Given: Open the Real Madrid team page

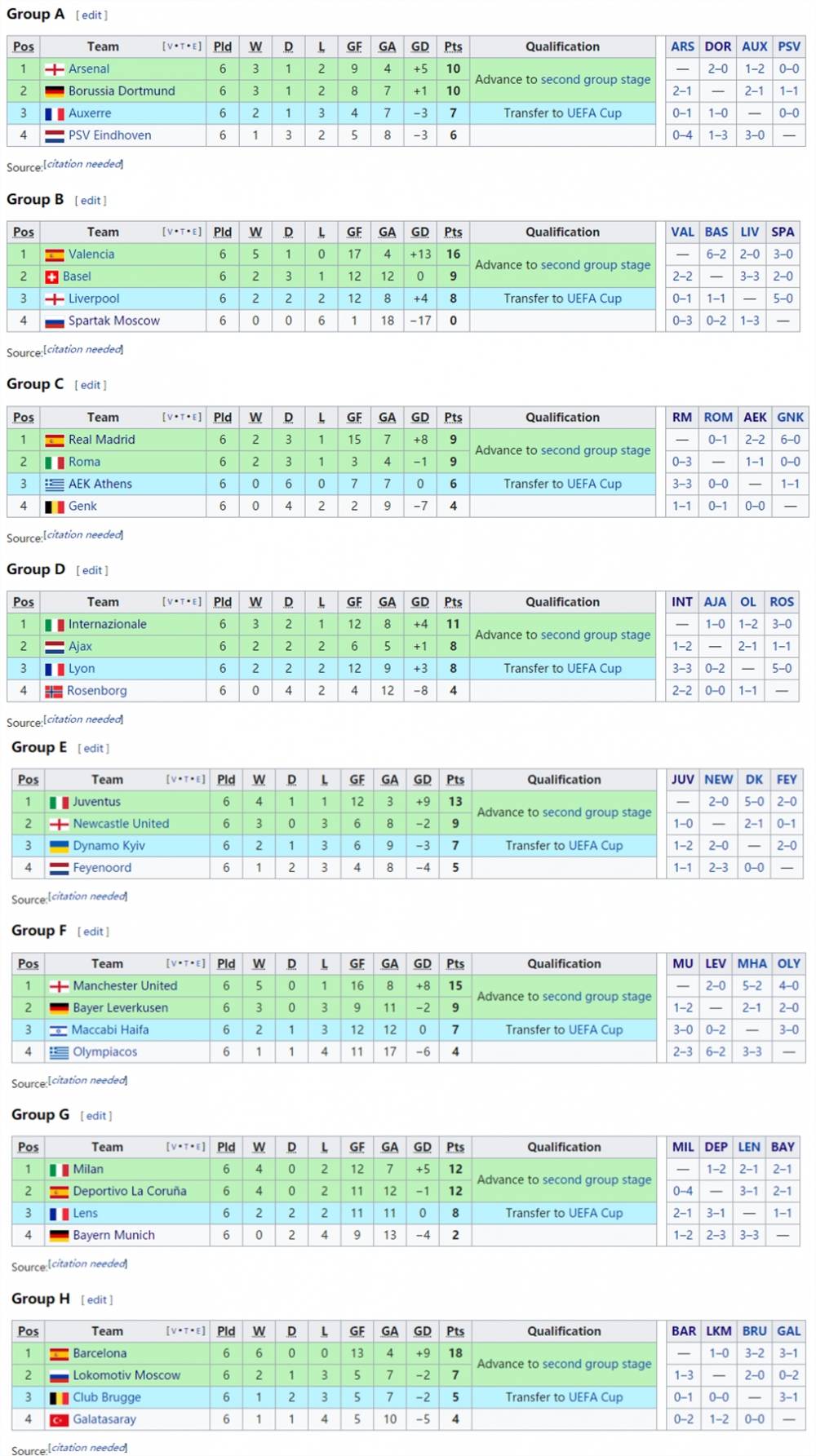Looking at the screenshot, I should (102, 440).
